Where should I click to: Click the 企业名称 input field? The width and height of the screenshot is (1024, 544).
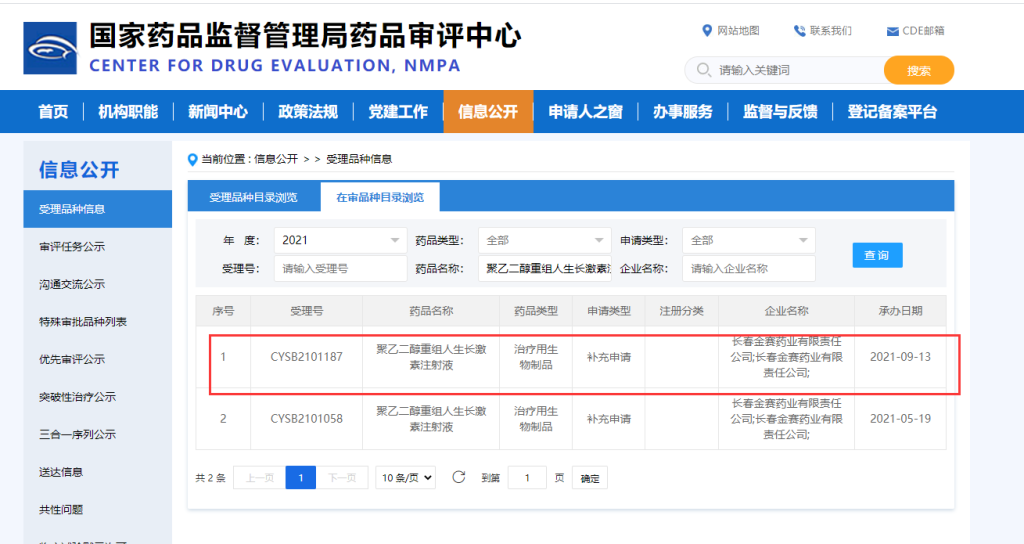[x=748, y=268]
